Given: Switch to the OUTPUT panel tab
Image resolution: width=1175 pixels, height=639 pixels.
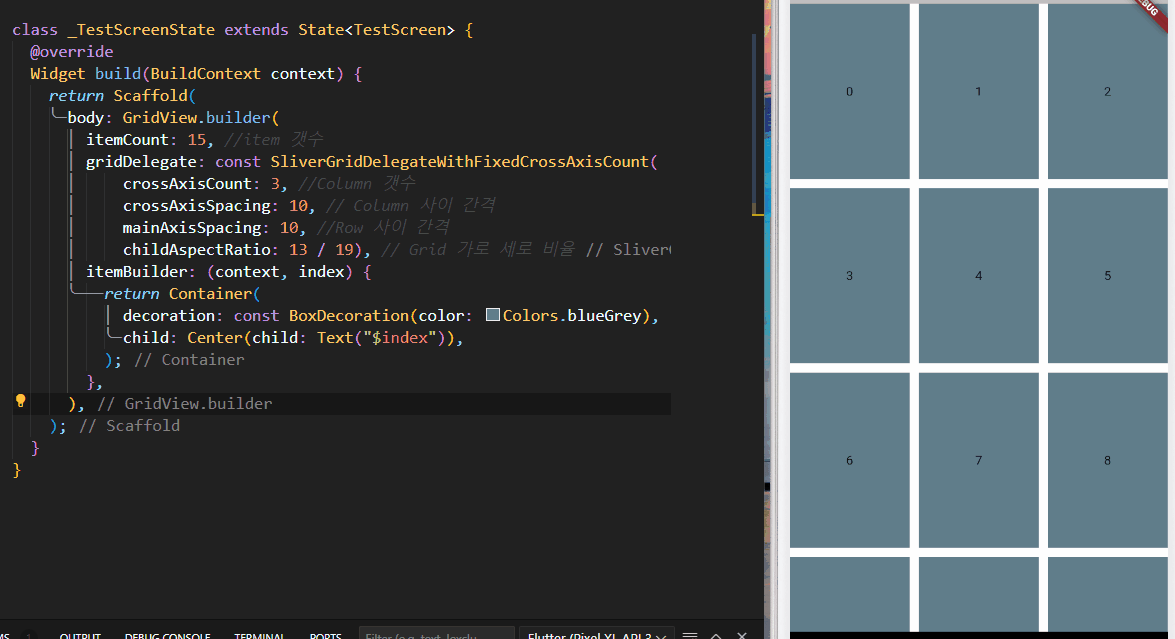Looking at the screenshot, I should pyautogui.click(x=80, y=635).
